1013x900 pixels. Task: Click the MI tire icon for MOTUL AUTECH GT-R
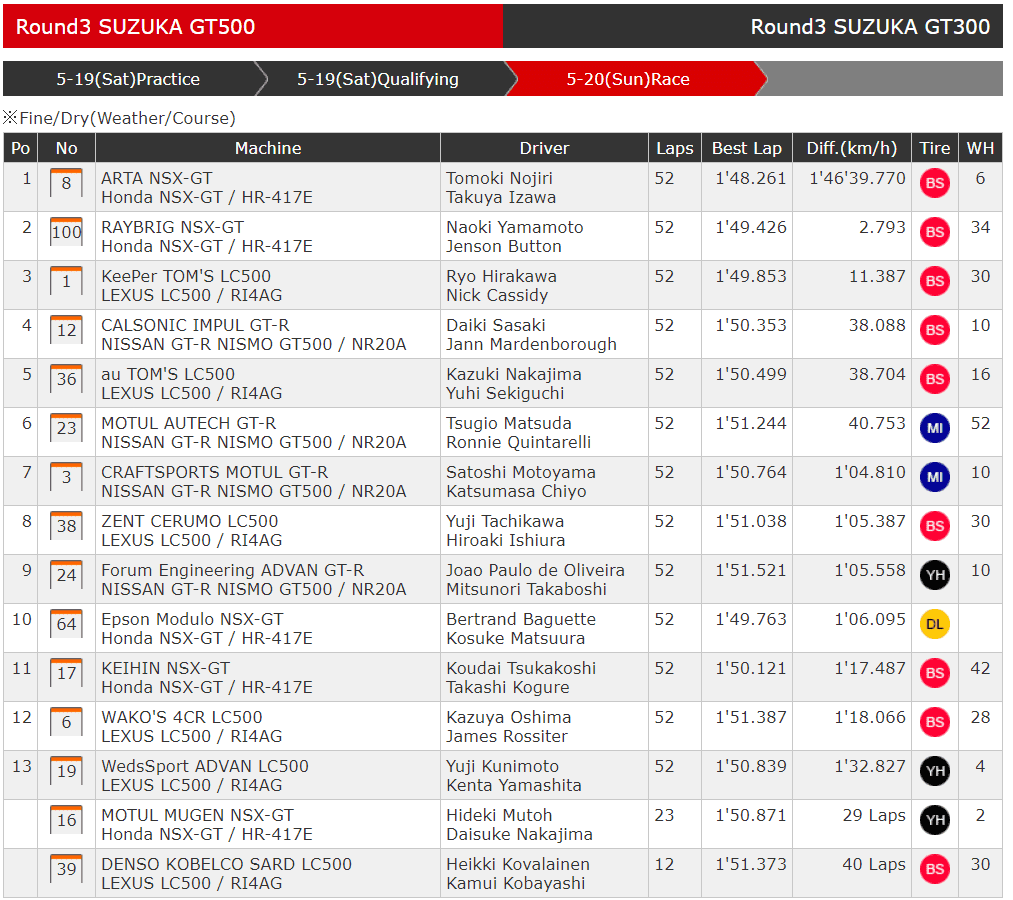coord(934,429)
